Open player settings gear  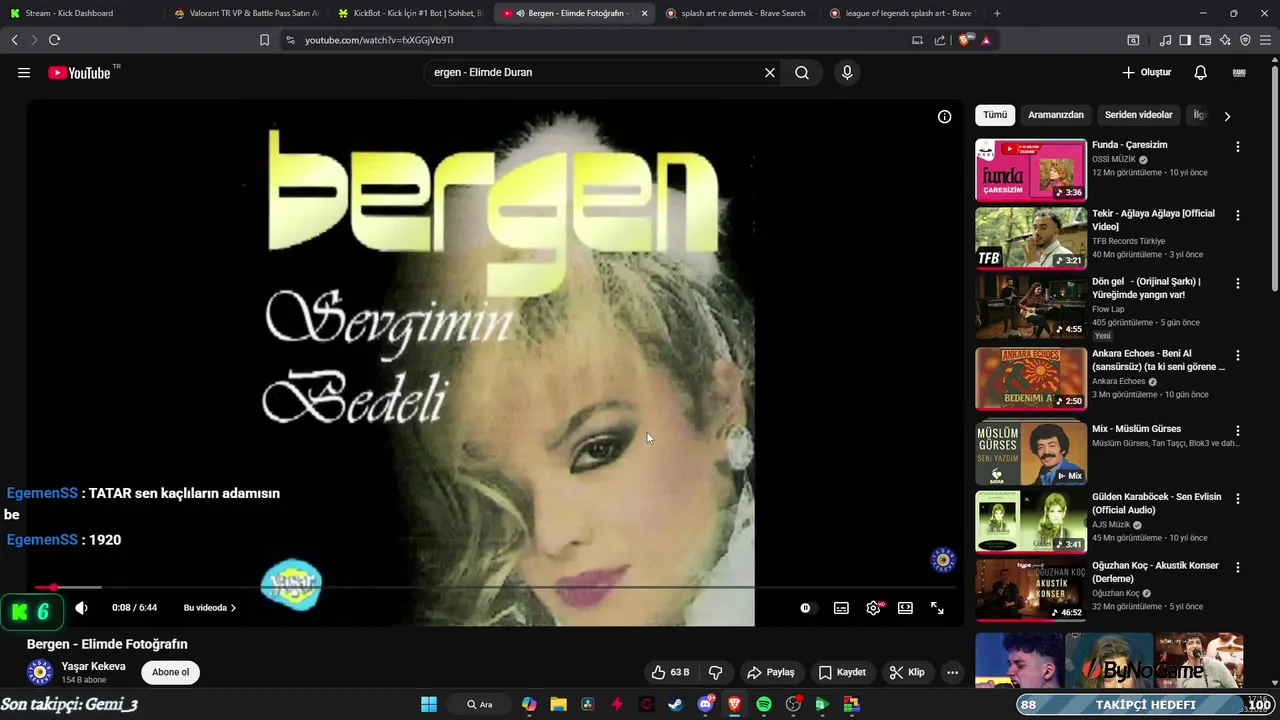(874, 607)
